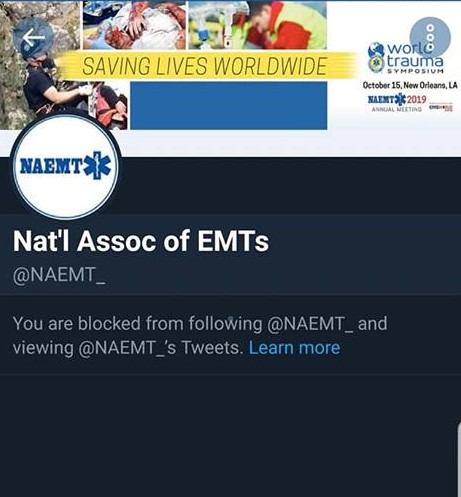Tap @NAEMT_ mention after the word following
Screen dimensions: 461x497
(310, 324)
